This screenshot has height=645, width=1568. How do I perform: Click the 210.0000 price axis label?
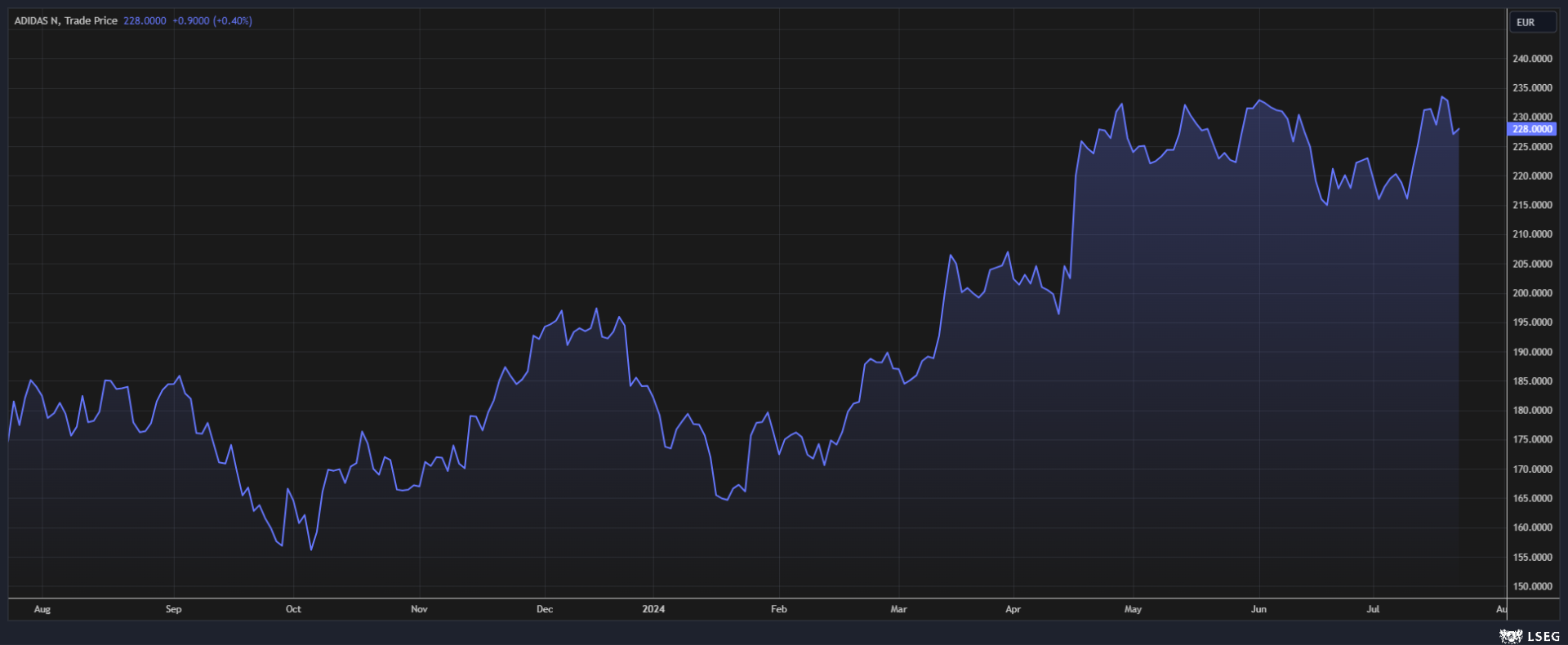tap(1532, 234)
